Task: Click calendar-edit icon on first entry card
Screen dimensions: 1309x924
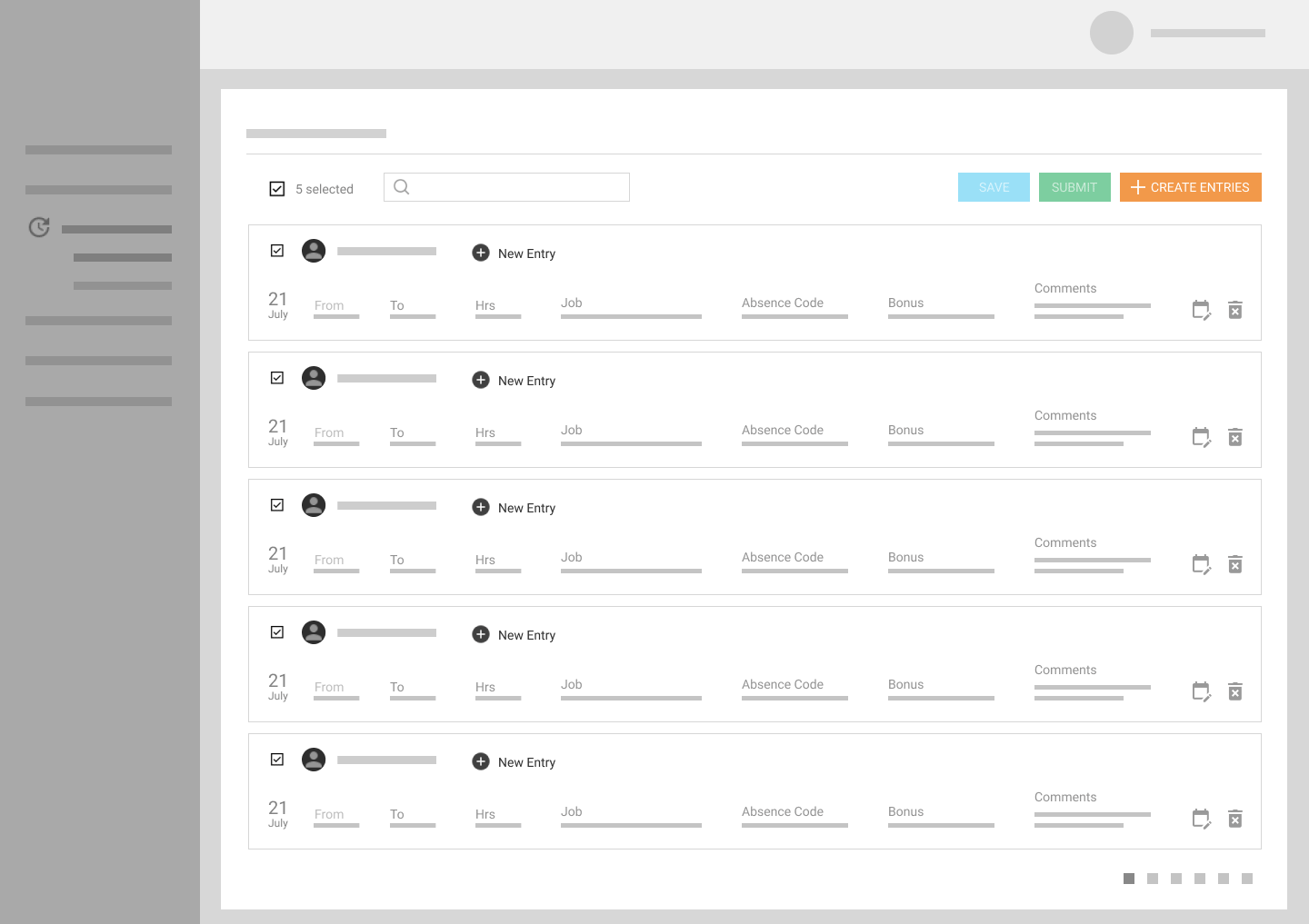Action: [1202, 310]
